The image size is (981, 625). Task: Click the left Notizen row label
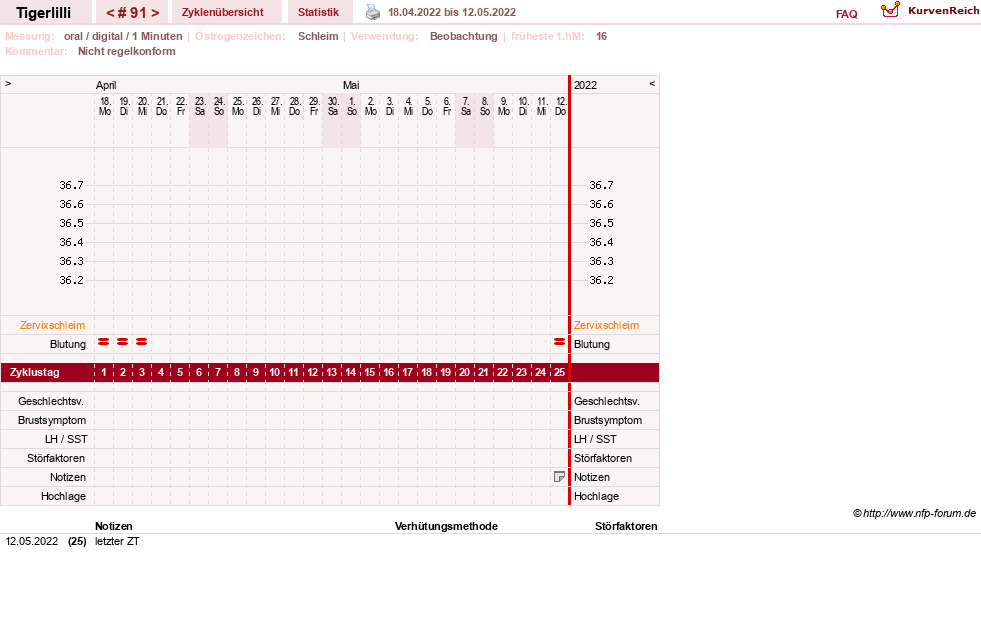pyautogui.click(x=68, y=477)
